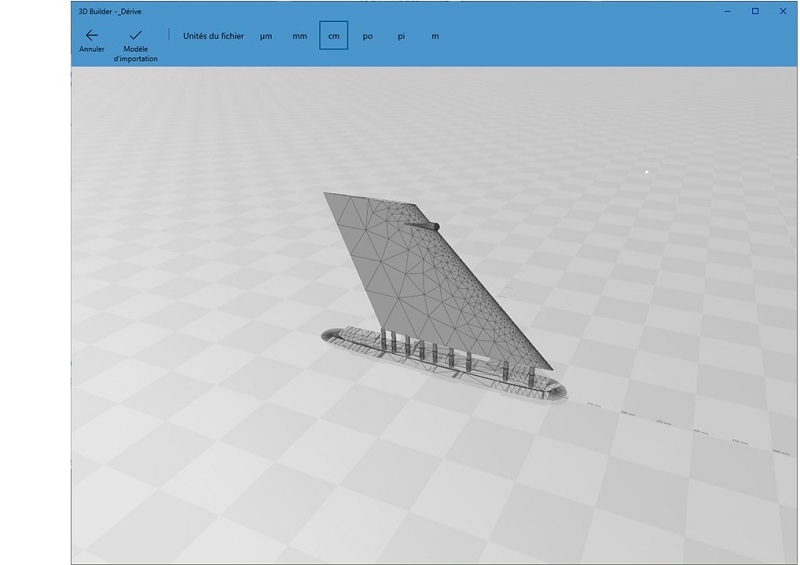800x565 pixels.
Task: Select µm as file unit
Action: pyautogui.click(x=266, y=36)
